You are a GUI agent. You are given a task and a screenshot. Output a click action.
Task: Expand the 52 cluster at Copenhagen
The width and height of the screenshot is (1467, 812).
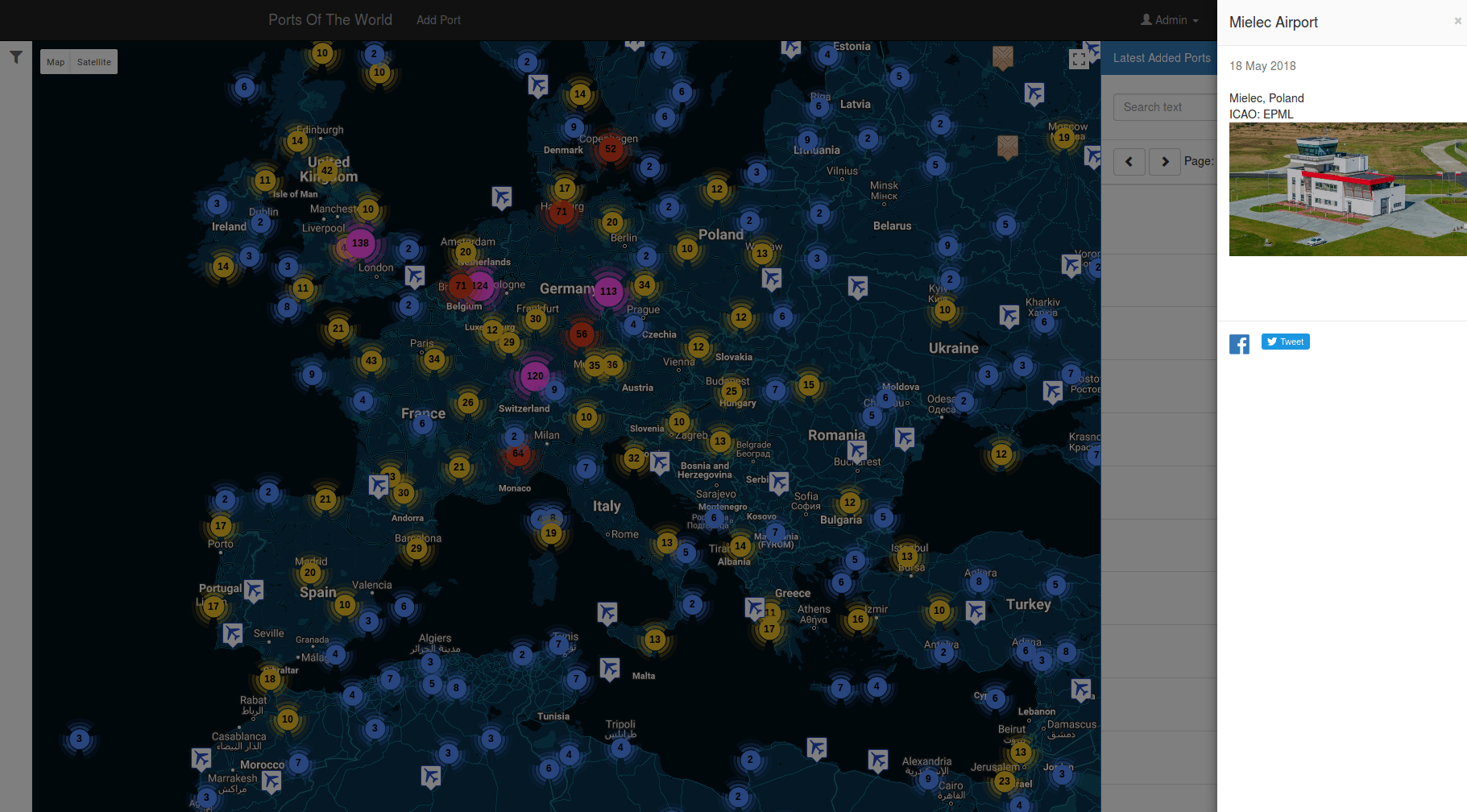coord(611,148)
